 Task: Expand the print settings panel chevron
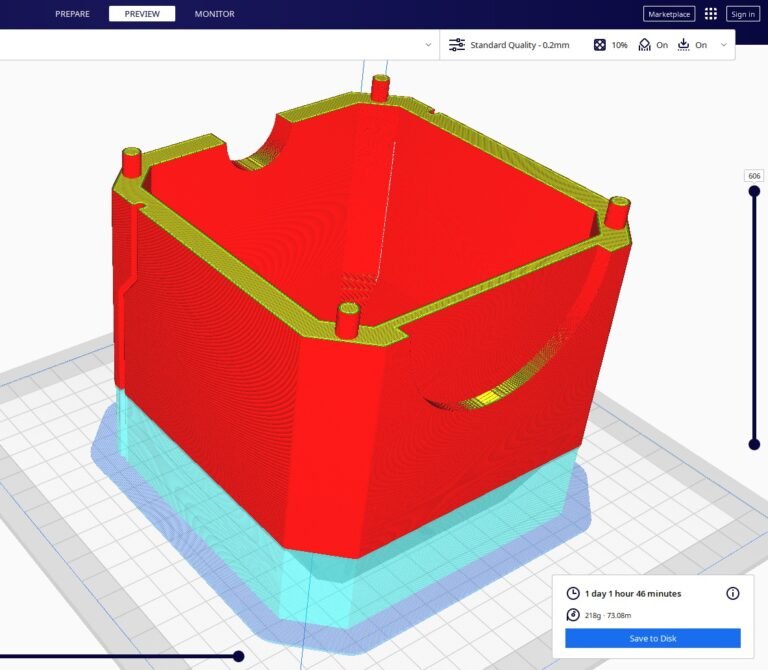[723, 45]
